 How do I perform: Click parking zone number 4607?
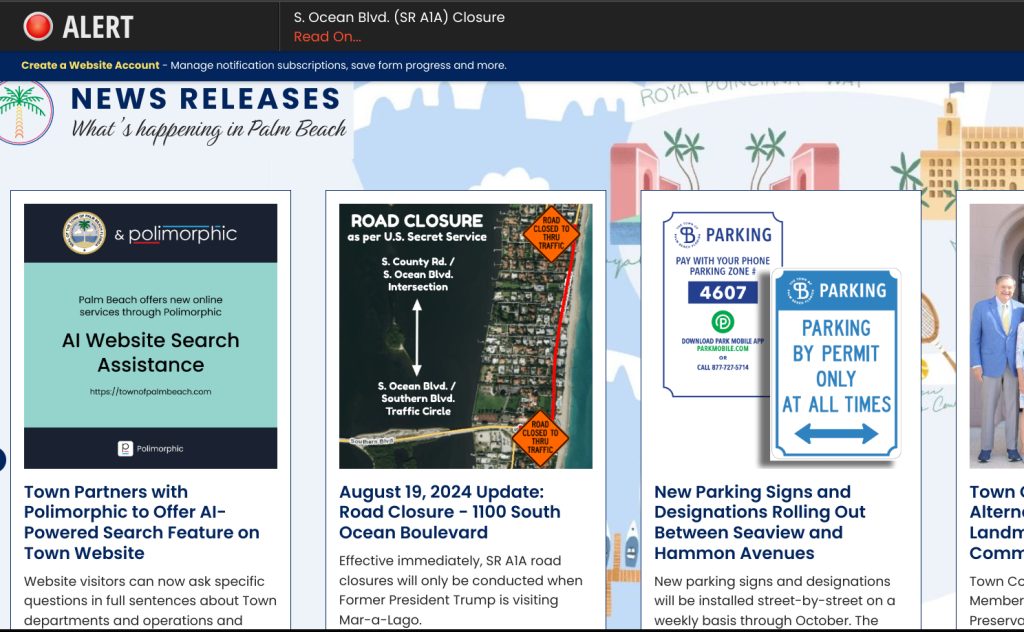[722, 292]
